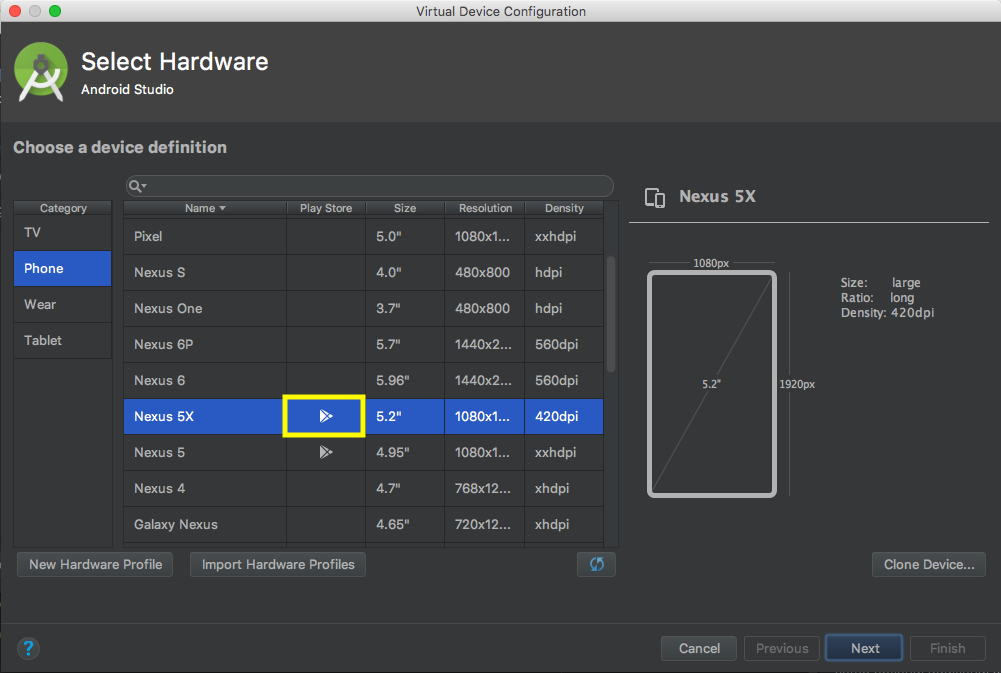
Task: Proceed by clicking Next
Action: coord(863,648)
